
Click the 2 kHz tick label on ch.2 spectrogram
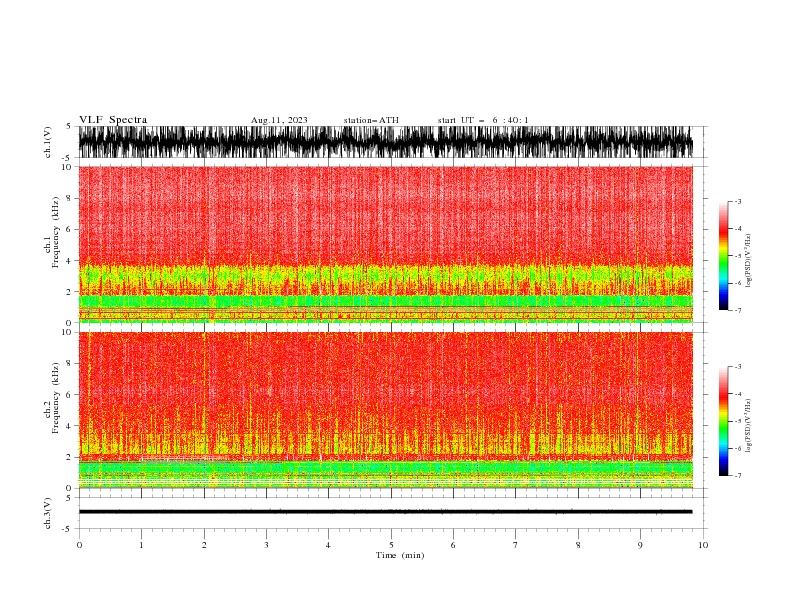[69, 457]
